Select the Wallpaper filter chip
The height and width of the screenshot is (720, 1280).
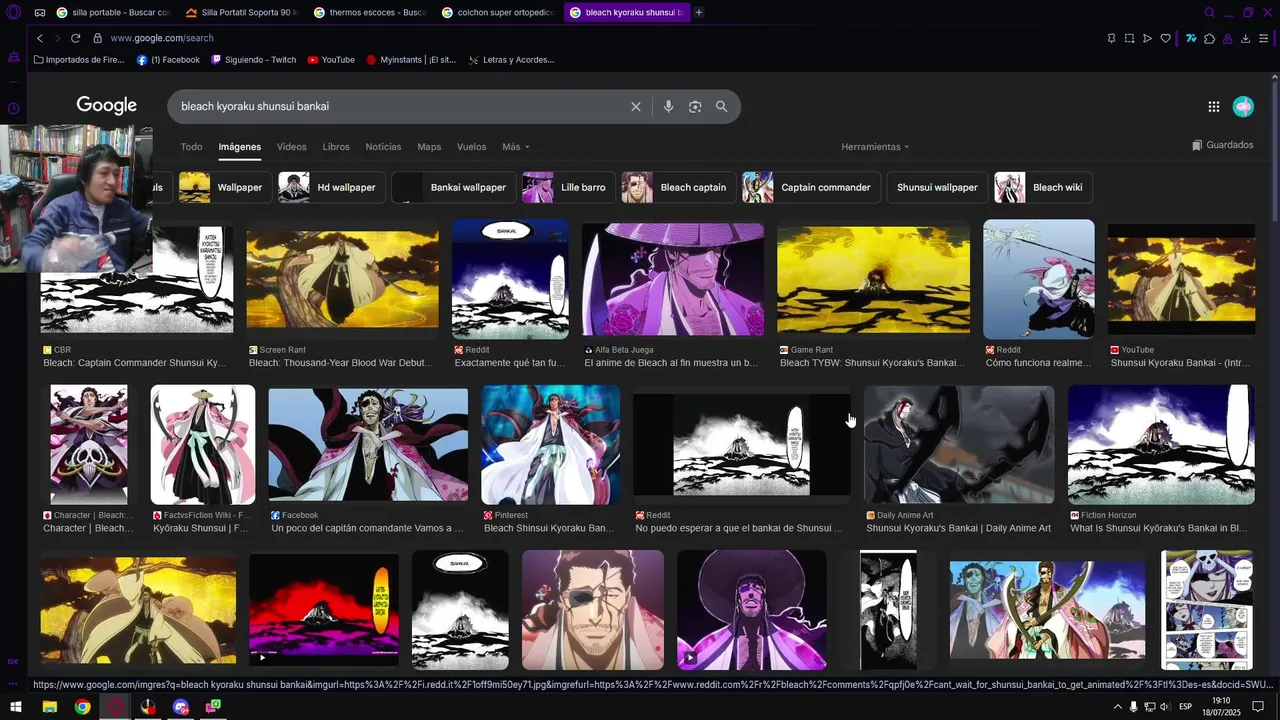pos(225,187)
